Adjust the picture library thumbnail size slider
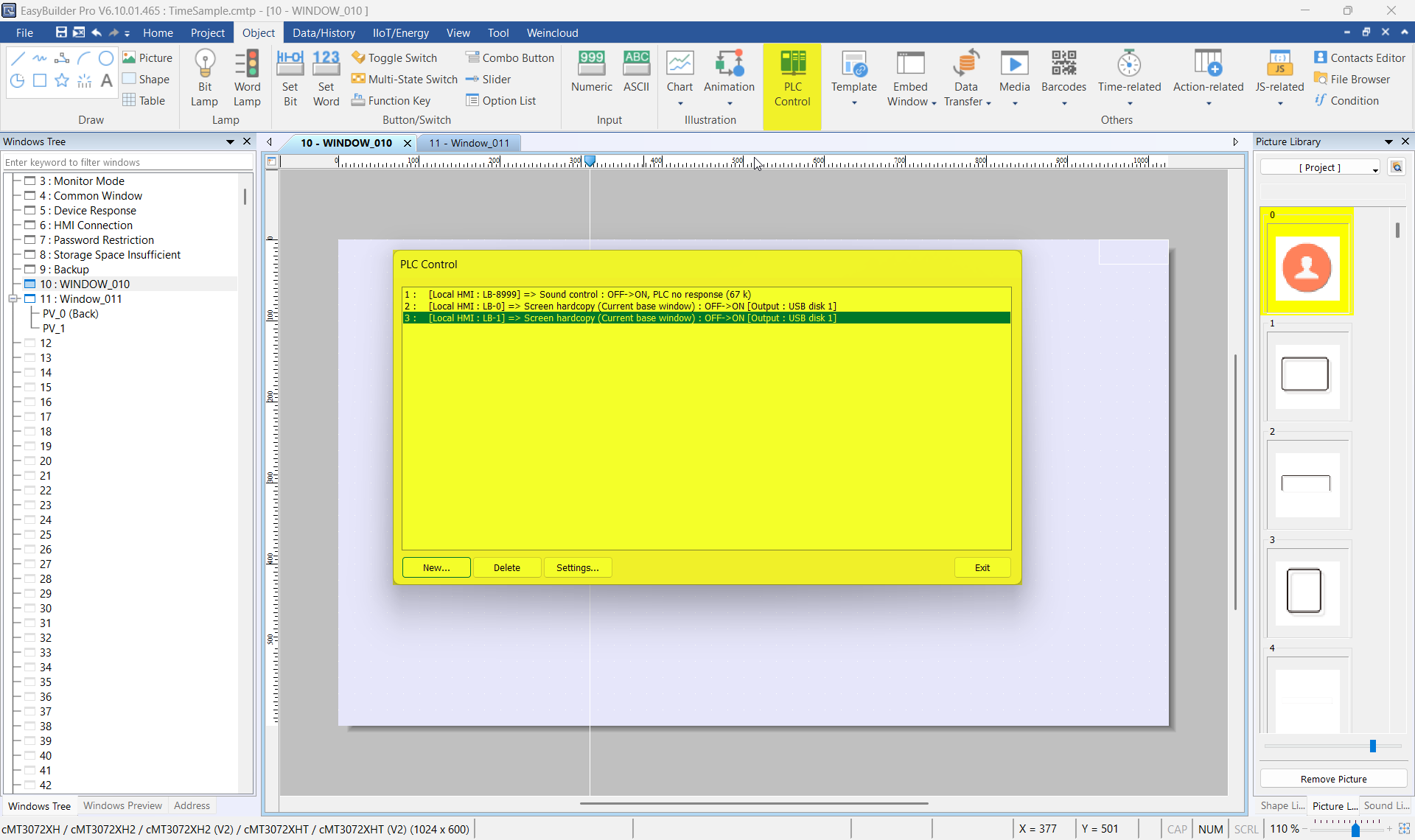The height and width of the screenshot is (840, 1415). [x=1372, y=746]
